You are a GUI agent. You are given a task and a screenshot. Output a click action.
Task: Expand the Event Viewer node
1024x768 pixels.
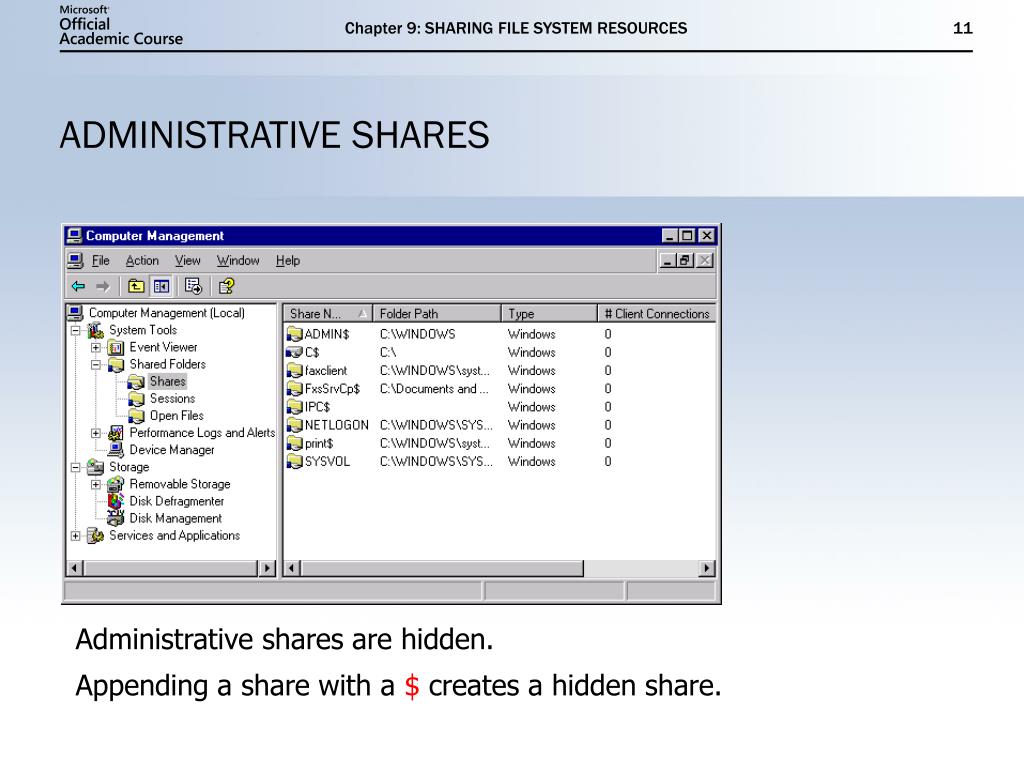coord(96,347)
